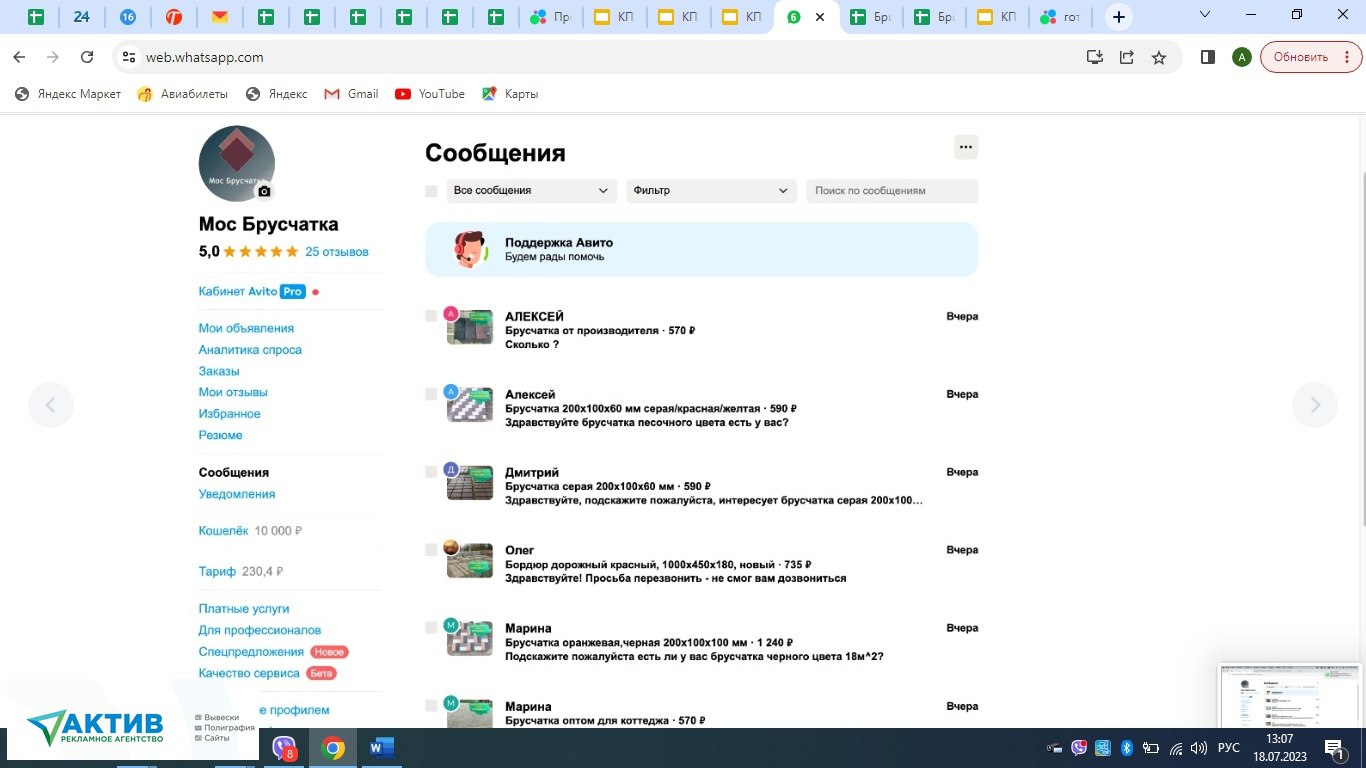The width and height of the screenshot is (1366, 768).
Task: Click the Поддержка Авито support avatar
Action: pos(470,249)
